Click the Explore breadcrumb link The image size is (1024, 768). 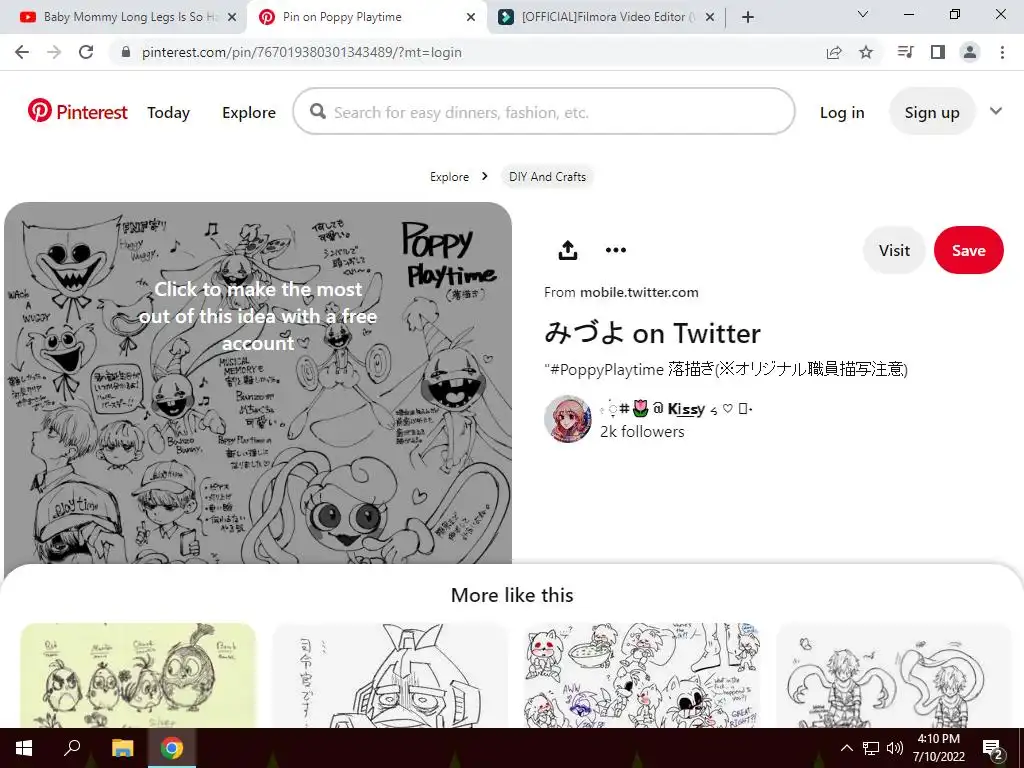pos(449,177)
